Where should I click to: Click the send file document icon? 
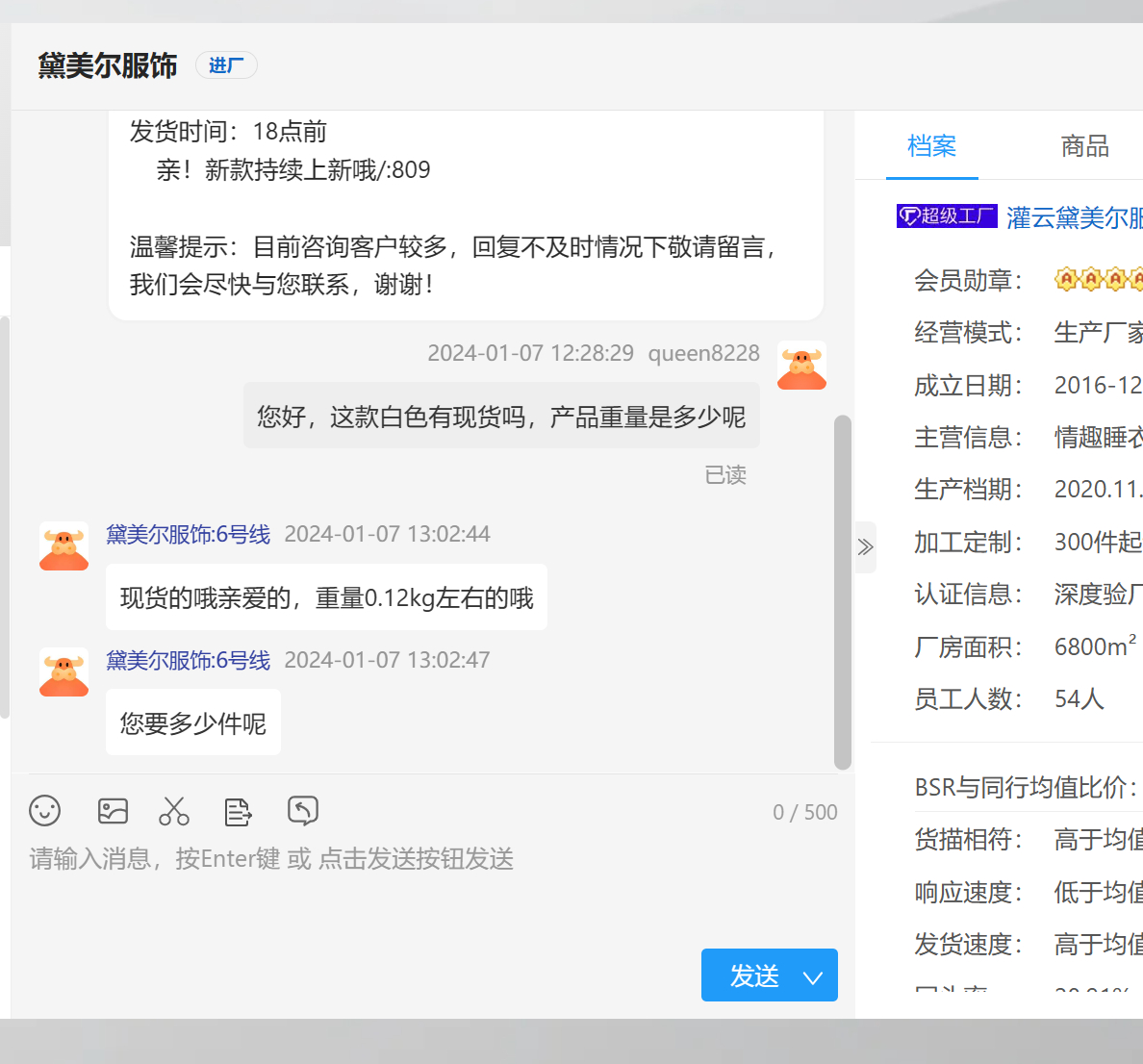238,812
